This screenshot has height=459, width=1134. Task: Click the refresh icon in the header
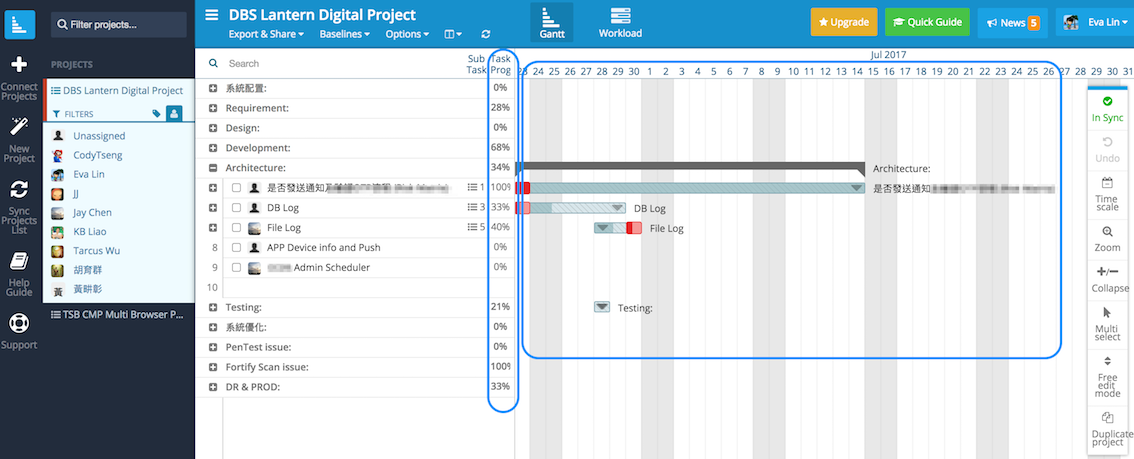pyautogui.click(x=485, y=34)
